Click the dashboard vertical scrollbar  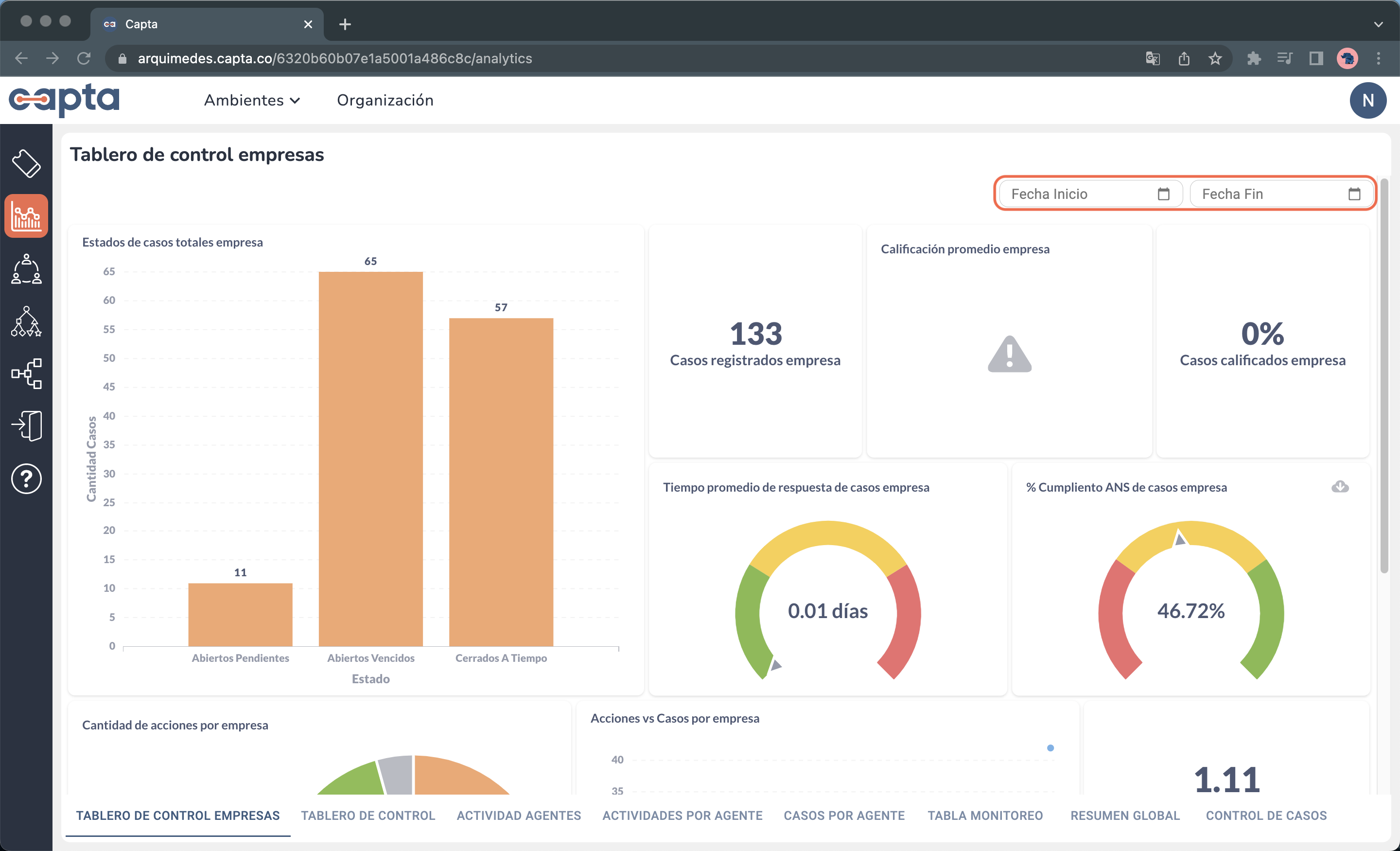click(x=1384, y=375)
